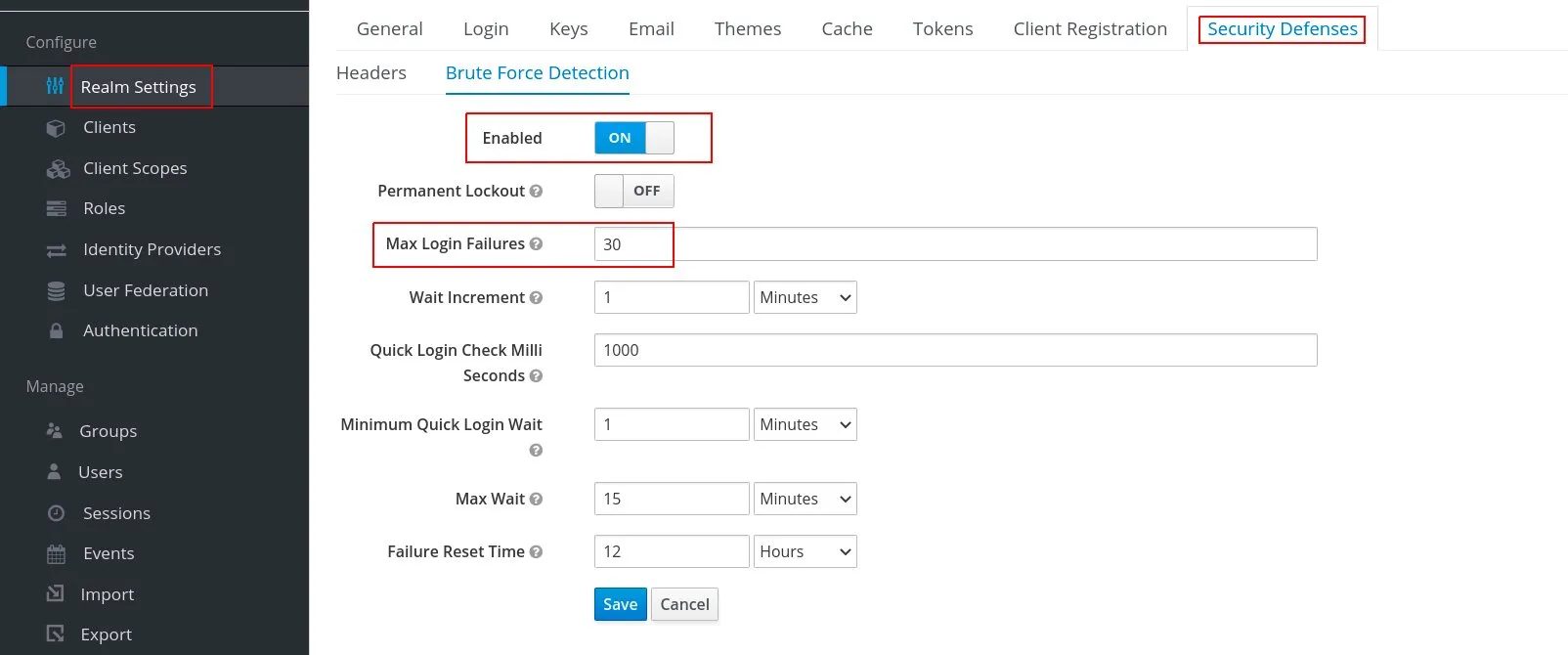Save the brute force detection settings

[620, 604]
